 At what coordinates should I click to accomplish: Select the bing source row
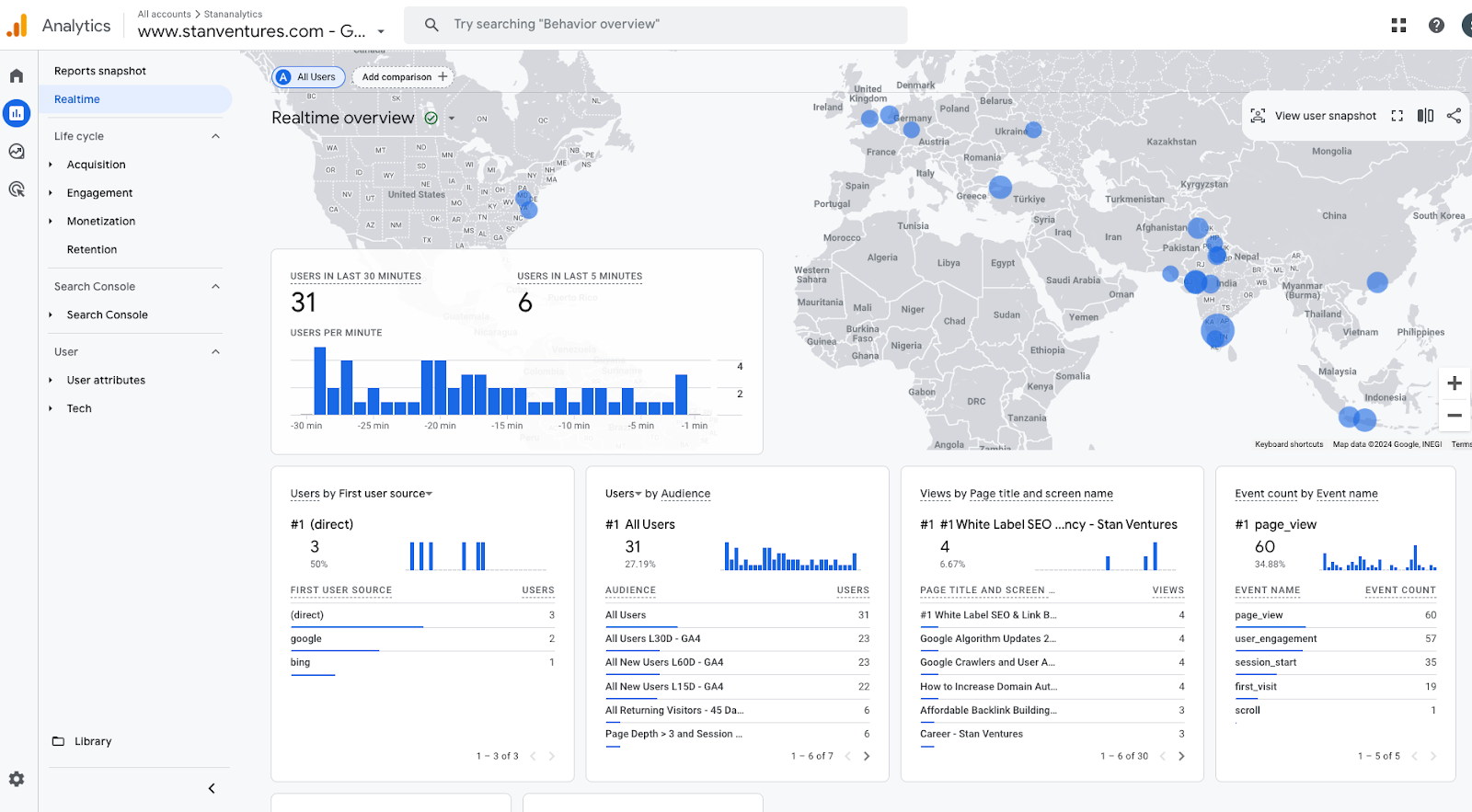click(422, 663)
